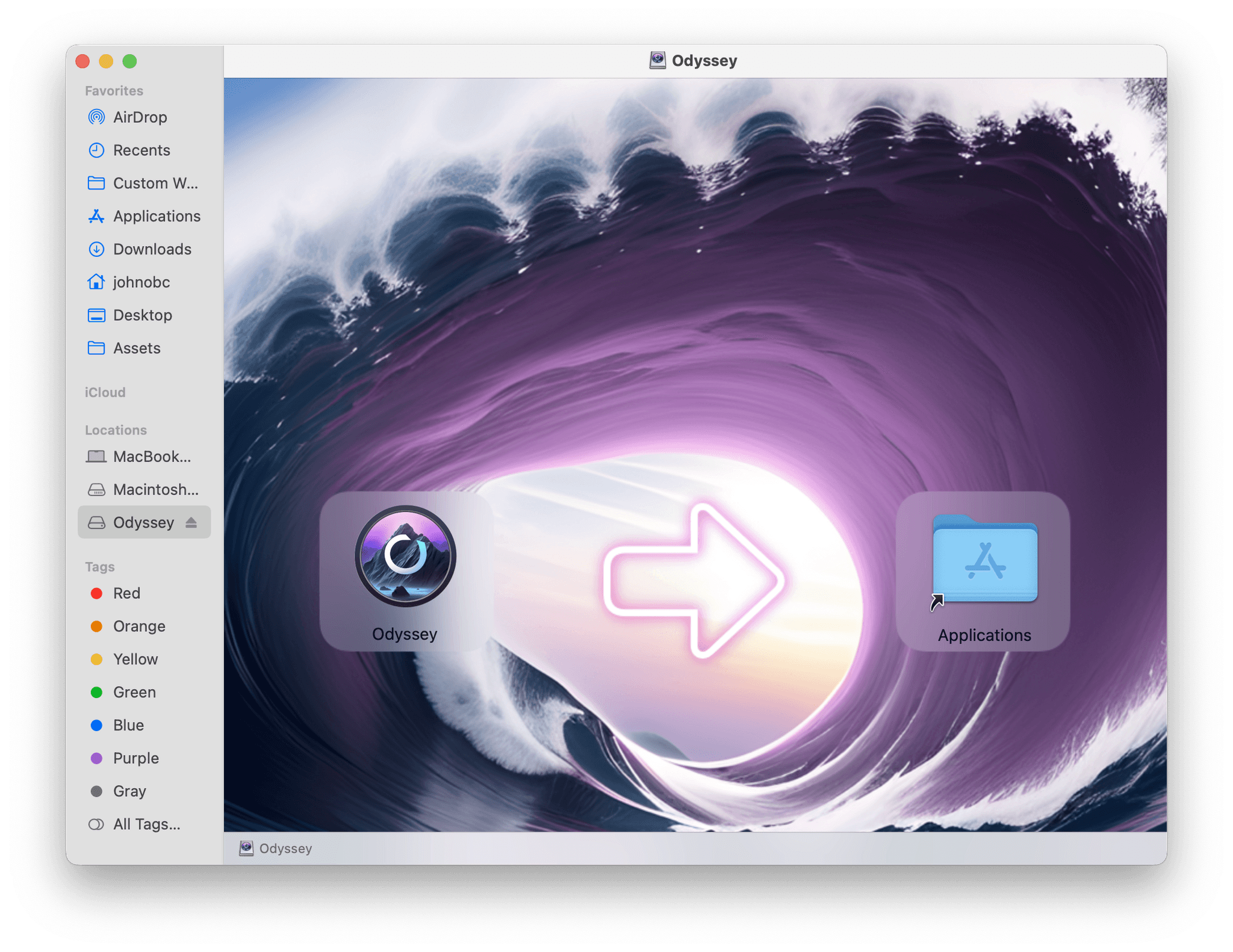The height and width of the screenshot is (952, 1233).
Task: Go to Recents in sidebar
Action: (x=141, y=150)
